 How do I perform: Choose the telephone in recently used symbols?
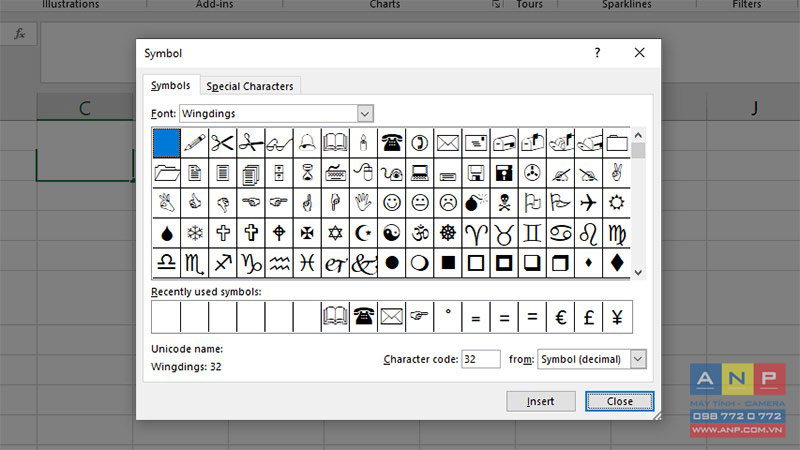click(363, 317)
